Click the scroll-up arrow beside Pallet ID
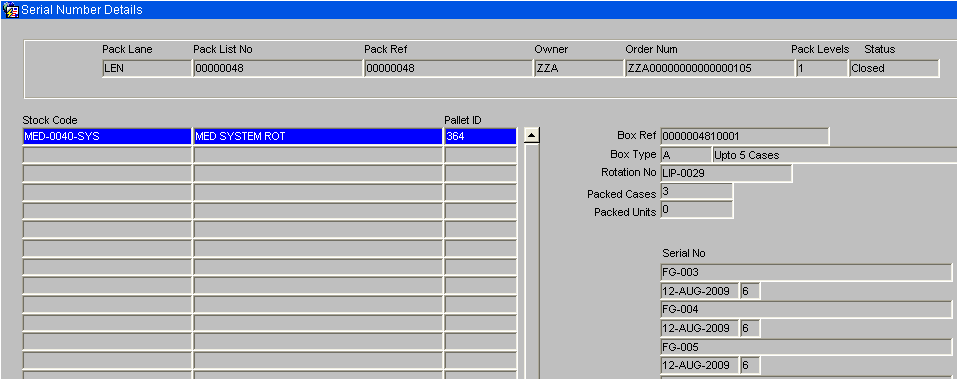 532,135
